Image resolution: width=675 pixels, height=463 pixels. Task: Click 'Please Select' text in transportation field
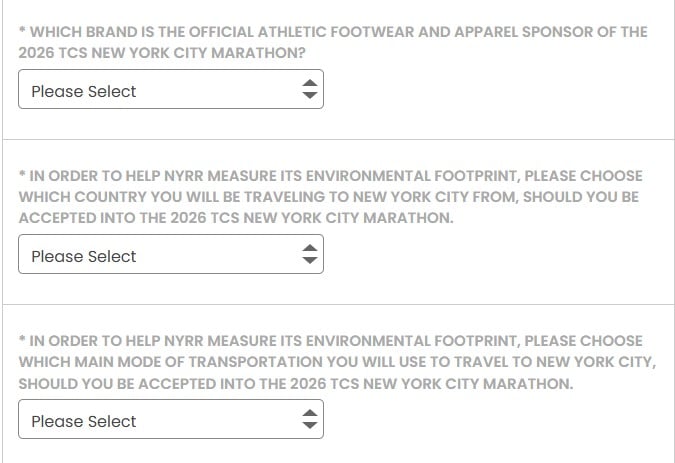coord(84,421)
